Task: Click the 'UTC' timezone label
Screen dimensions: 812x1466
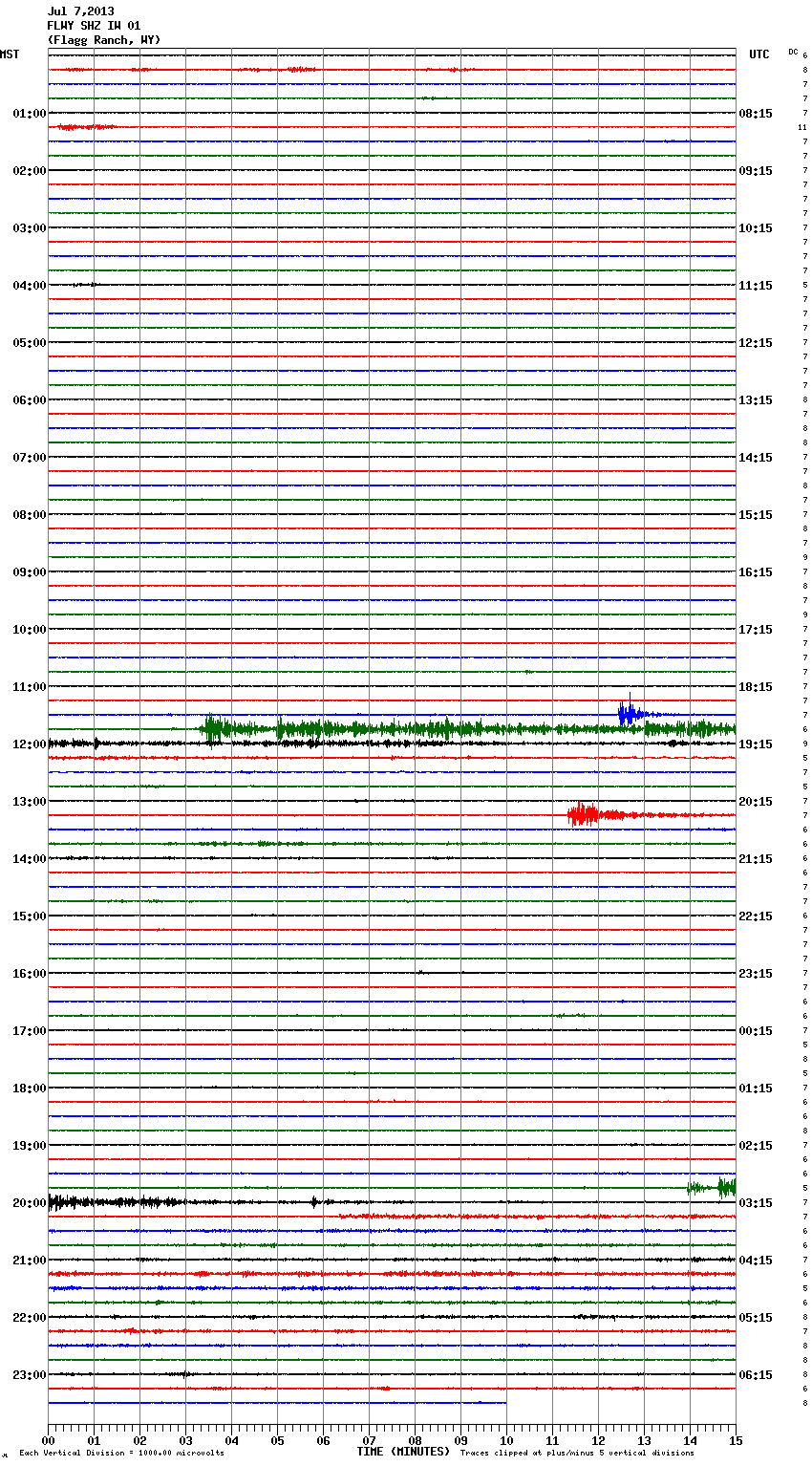Action: coord(759,54)
